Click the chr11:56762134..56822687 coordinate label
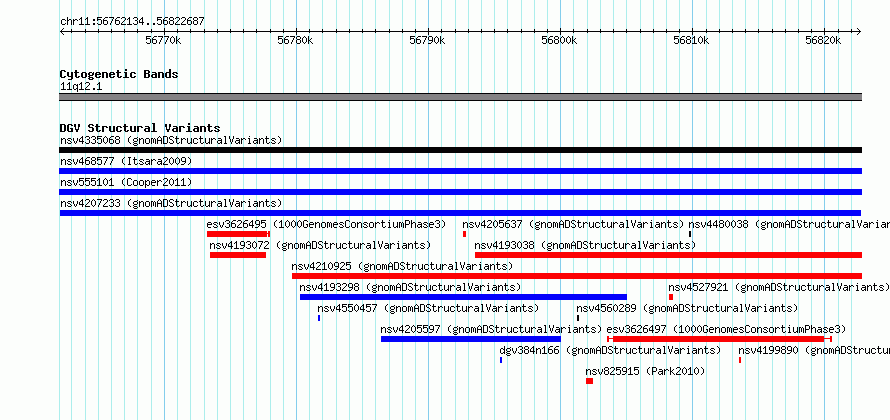 pos(132,22)
